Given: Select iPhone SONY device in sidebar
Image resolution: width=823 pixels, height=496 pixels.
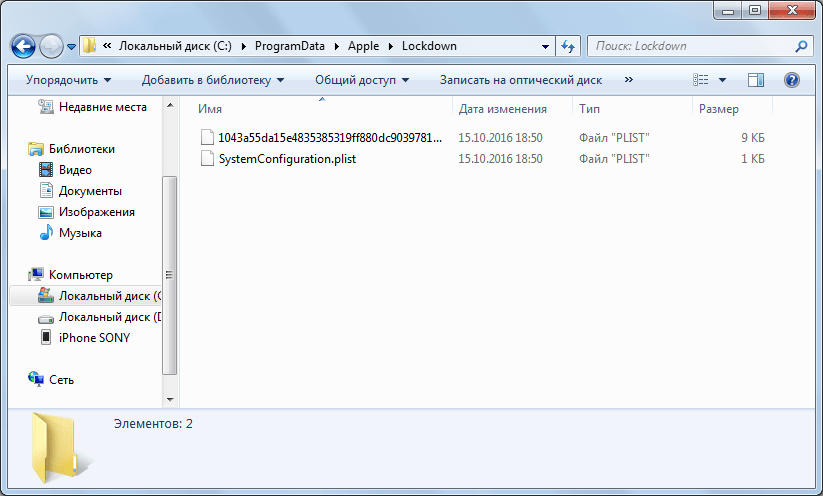Looking at the screenshot, I should click(94, 338).
